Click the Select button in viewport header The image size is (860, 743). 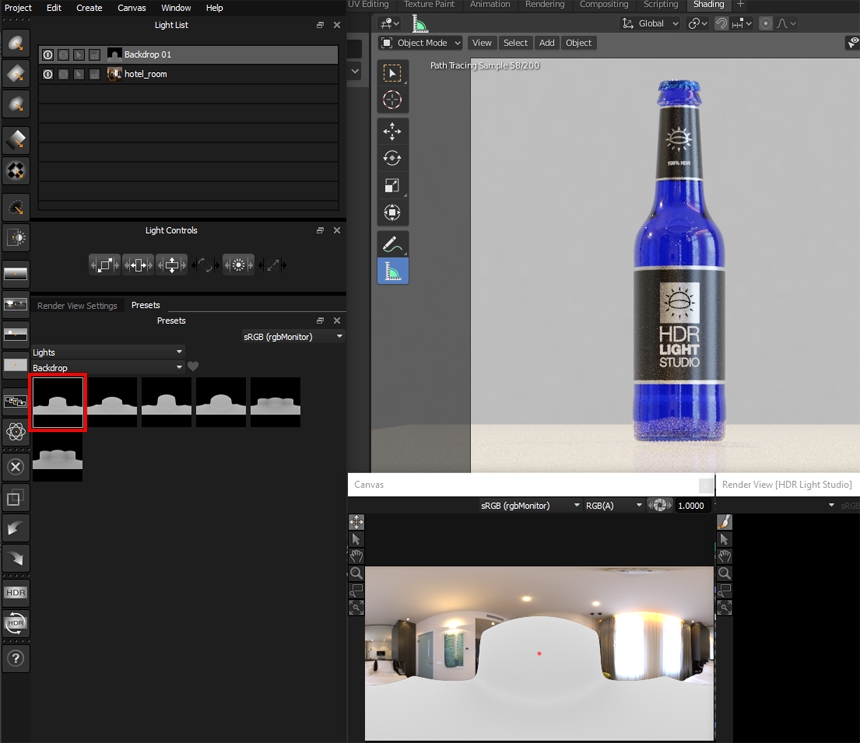515,43
